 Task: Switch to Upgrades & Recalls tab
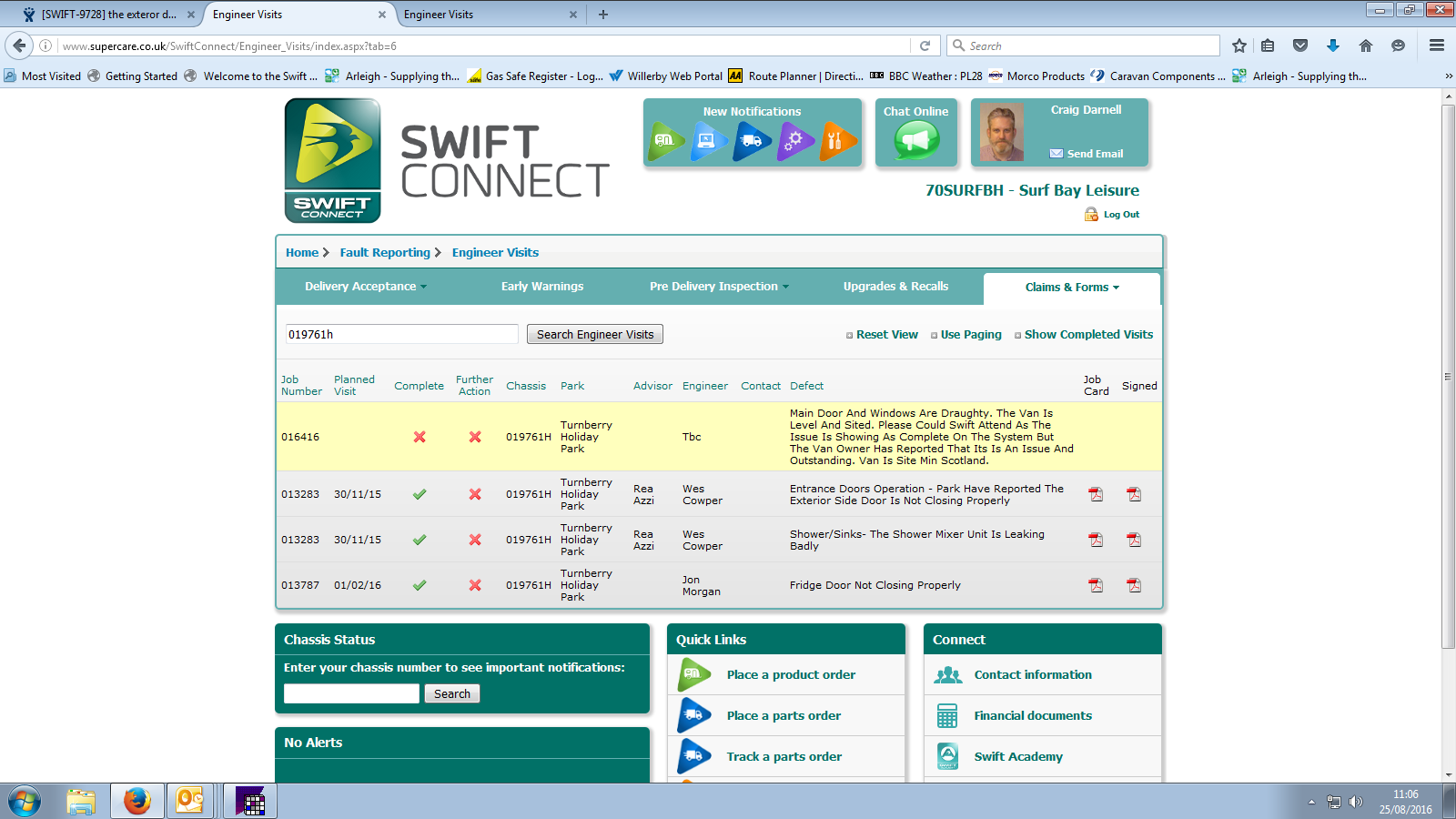(895, 287)
